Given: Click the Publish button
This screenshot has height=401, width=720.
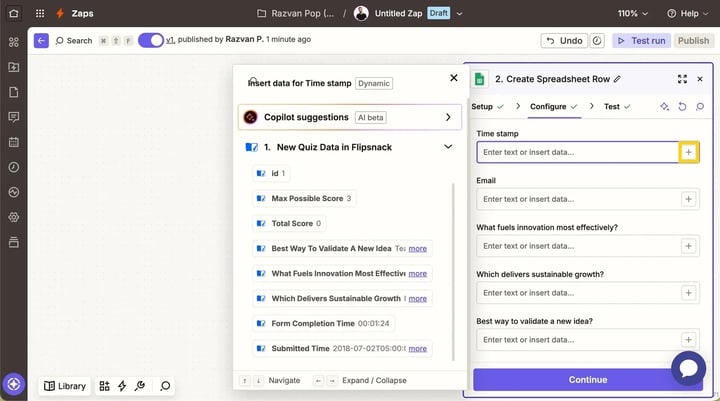Looking at the screenshot, I should [x=693, y=40].
